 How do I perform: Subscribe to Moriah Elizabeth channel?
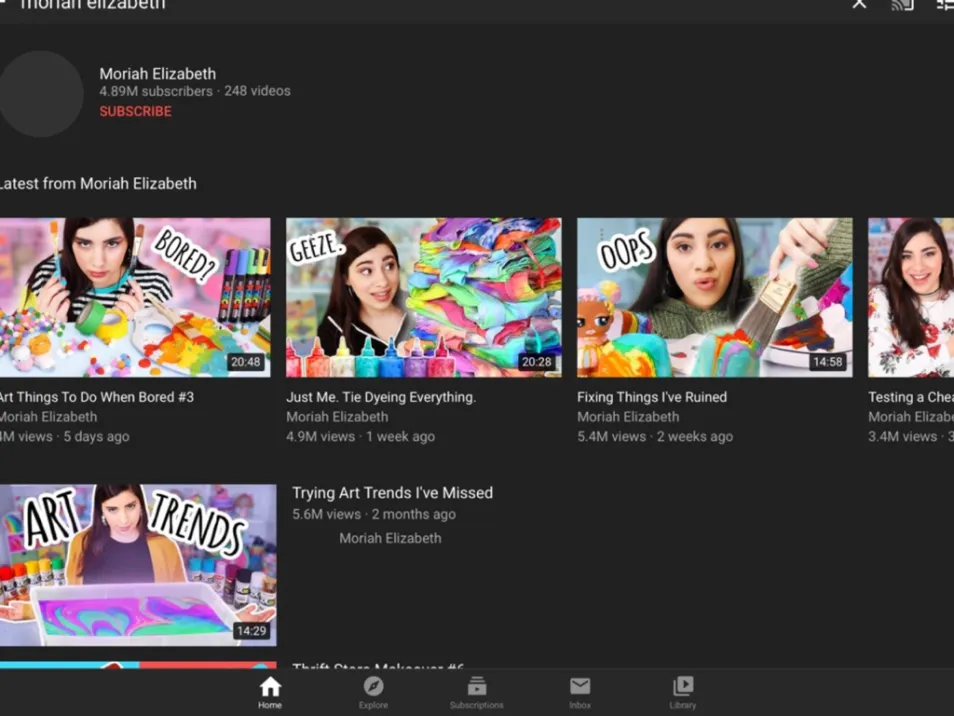coord(135,111)
